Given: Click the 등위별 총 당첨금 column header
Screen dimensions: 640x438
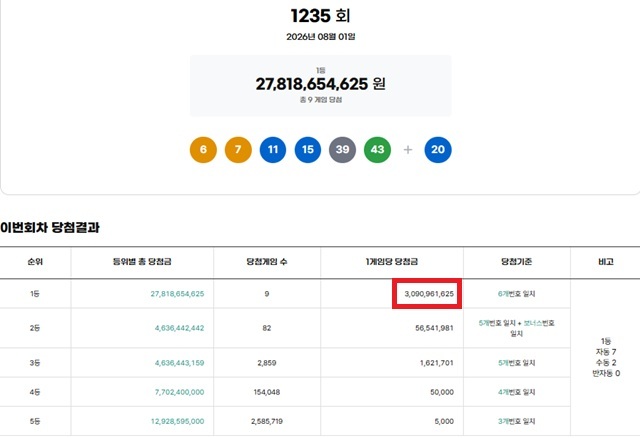Looking at the screenshot, I should coord(142,262).
